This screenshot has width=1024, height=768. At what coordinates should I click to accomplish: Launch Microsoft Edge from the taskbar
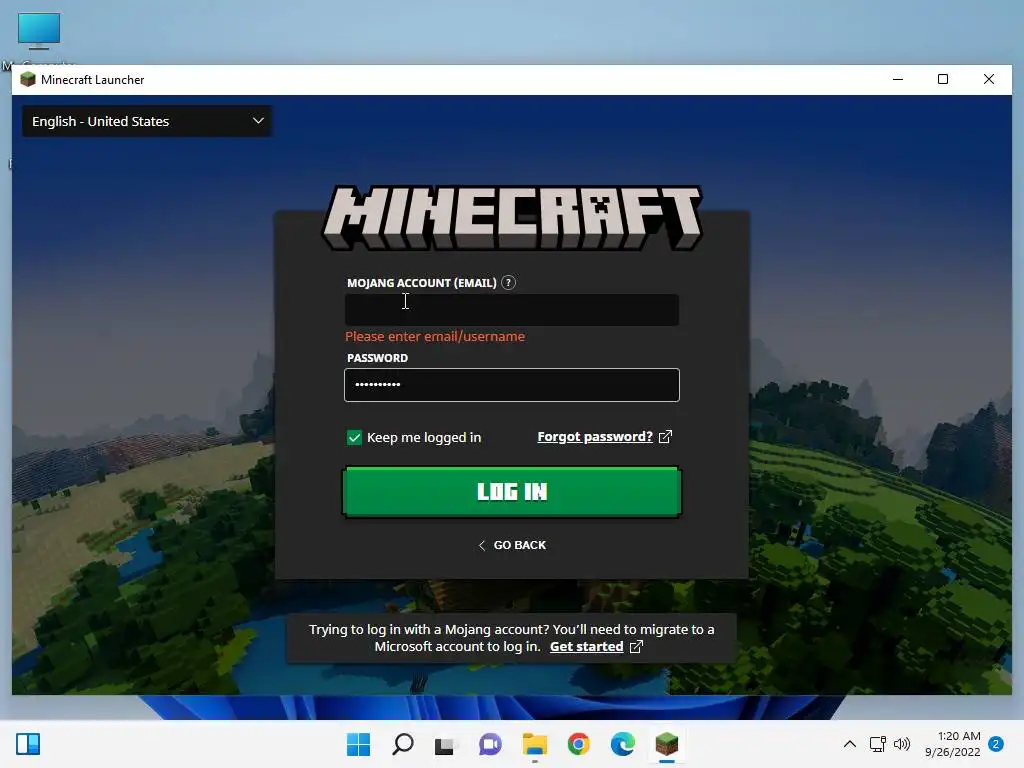(x=622, y=744)
